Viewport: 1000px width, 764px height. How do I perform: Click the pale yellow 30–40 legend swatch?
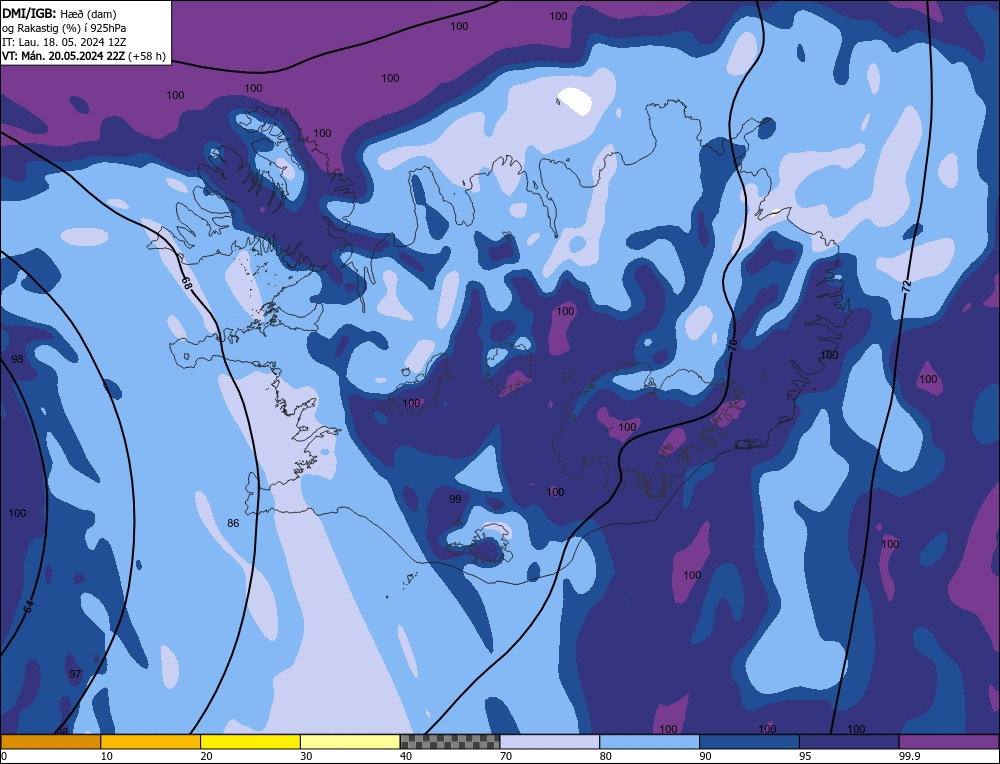pos(350,742)
